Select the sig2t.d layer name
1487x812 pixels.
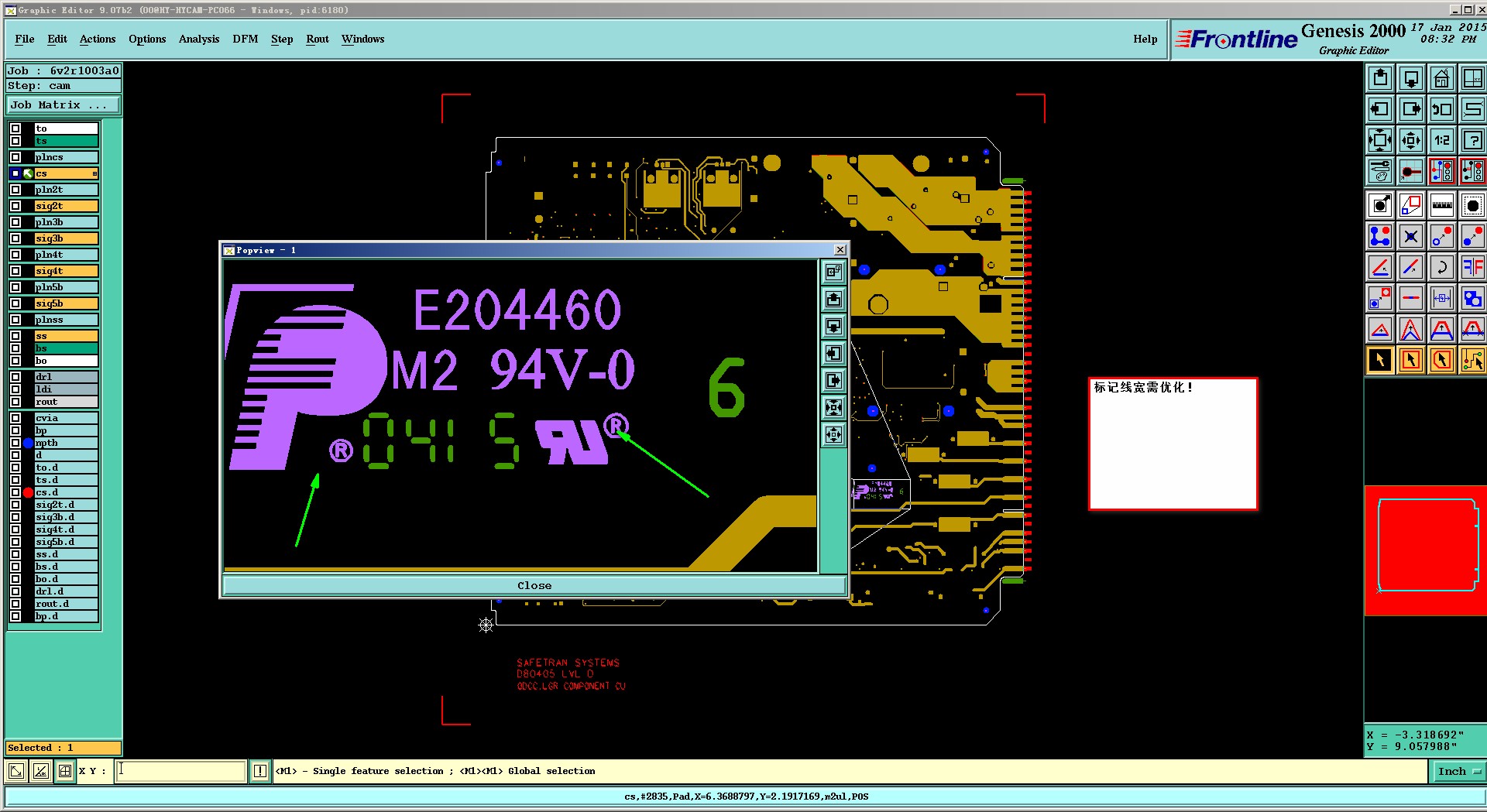point(66,505)
